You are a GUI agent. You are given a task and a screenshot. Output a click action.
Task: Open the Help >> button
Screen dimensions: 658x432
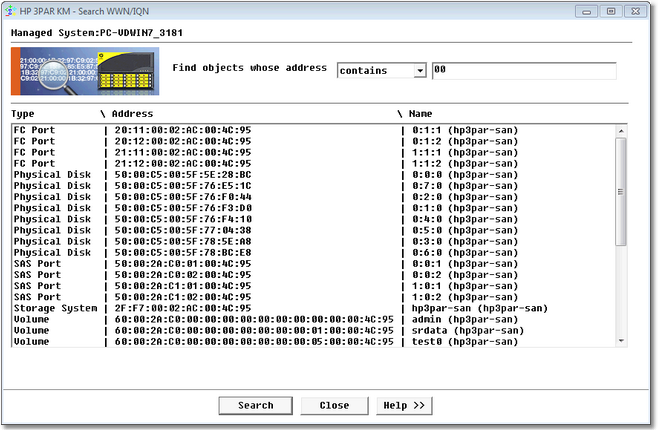click(x=404, y=406)
